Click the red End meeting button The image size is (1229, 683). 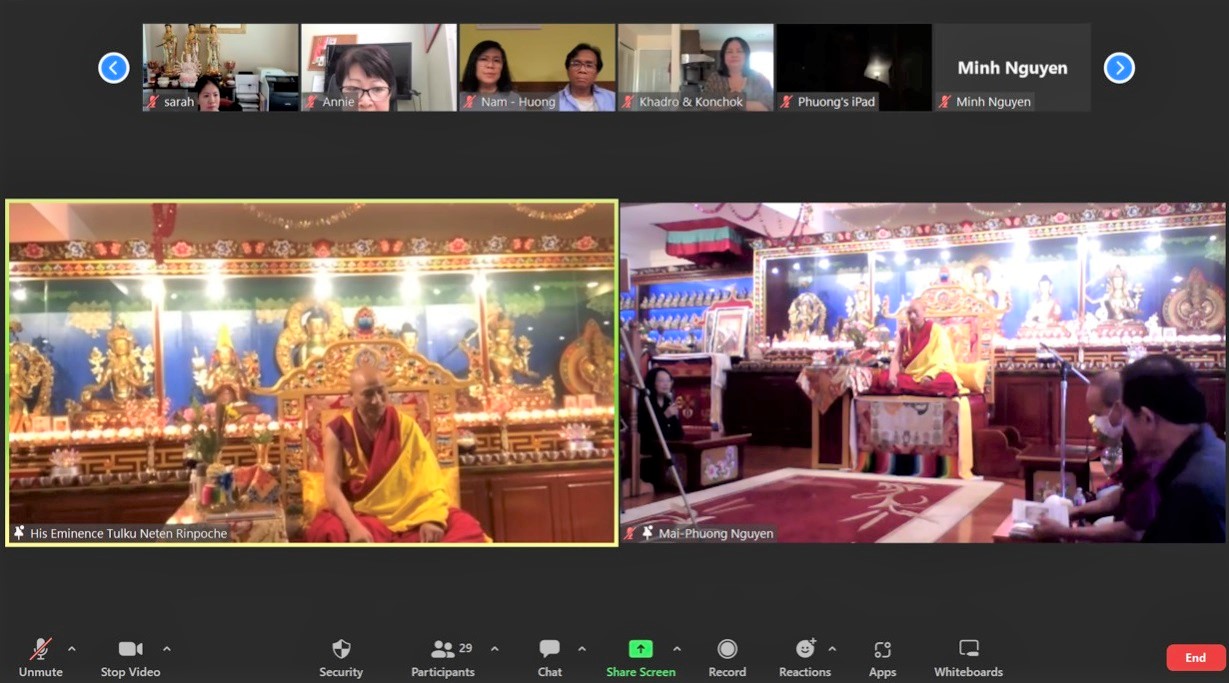click(x=1195, y=657)
